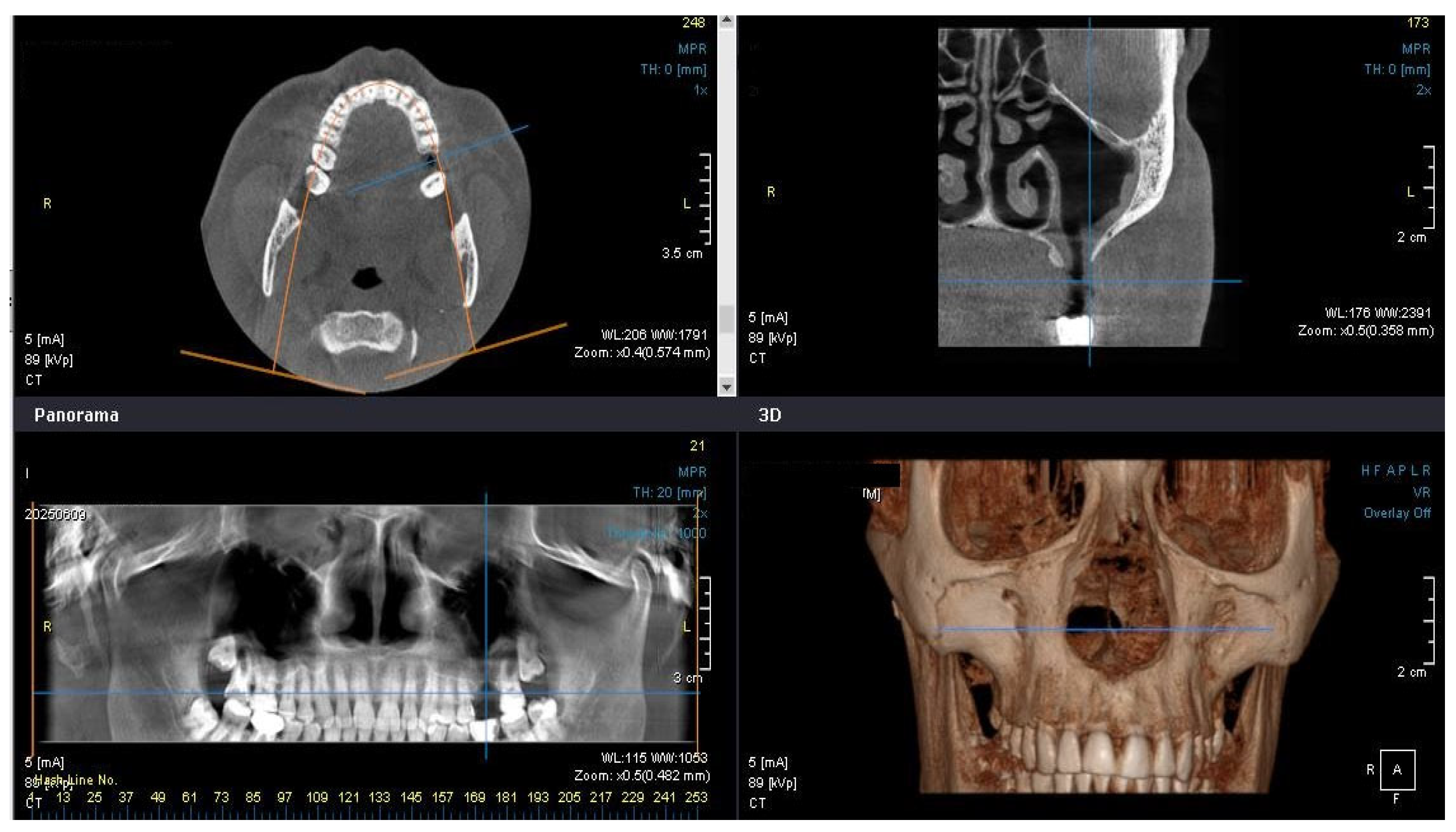Click the 3 cm scale label in panorama
This screenshot has height=832, width=1456.
[687, 678]
